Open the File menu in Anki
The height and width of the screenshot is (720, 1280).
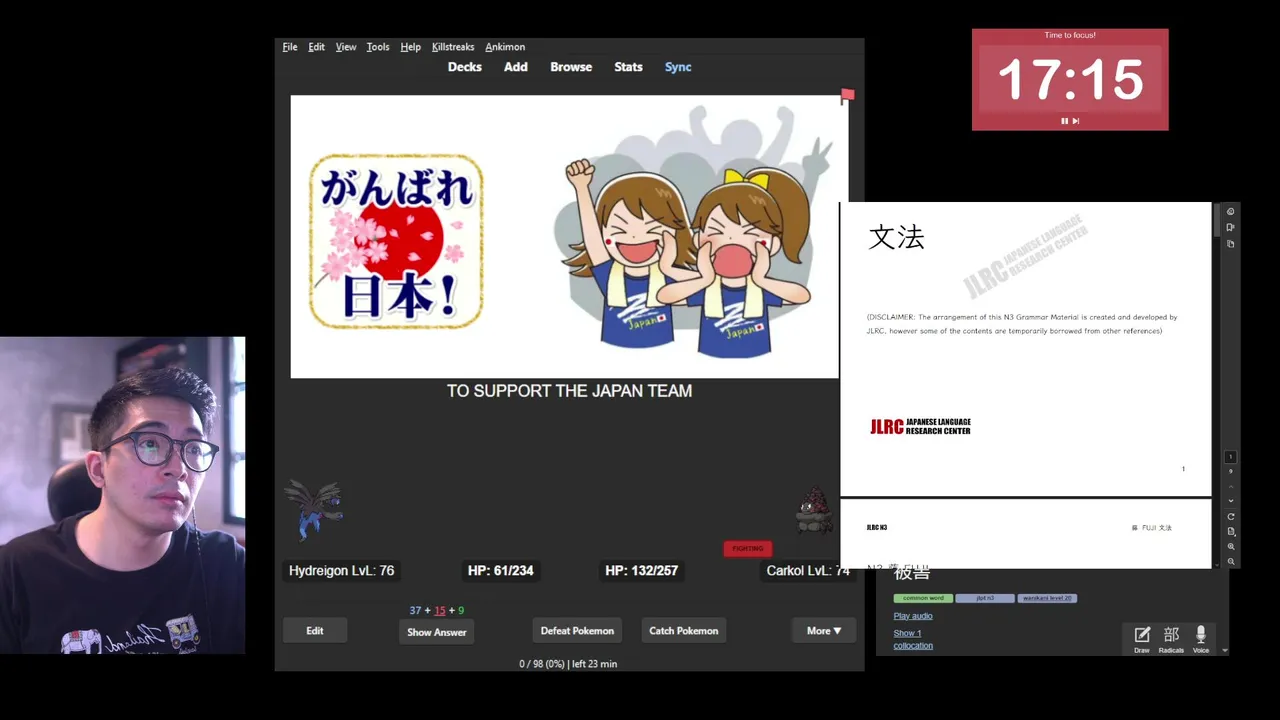pyautogui.click(x=290, y=47)
